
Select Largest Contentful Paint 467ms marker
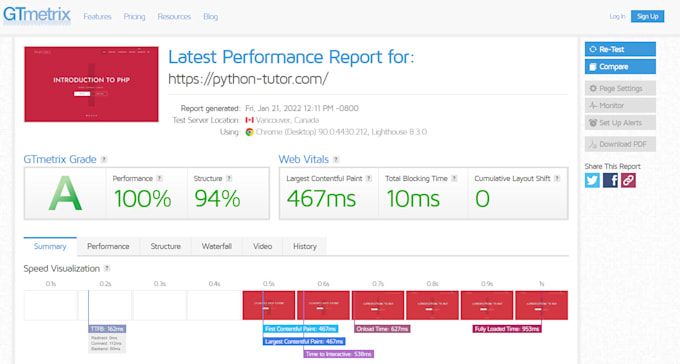[x=304, y=341]
